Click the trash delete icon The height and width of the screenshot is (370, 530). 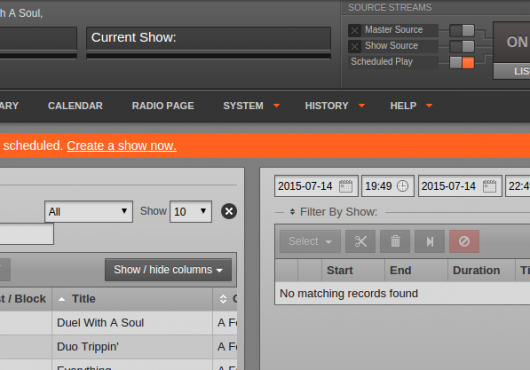395,242
